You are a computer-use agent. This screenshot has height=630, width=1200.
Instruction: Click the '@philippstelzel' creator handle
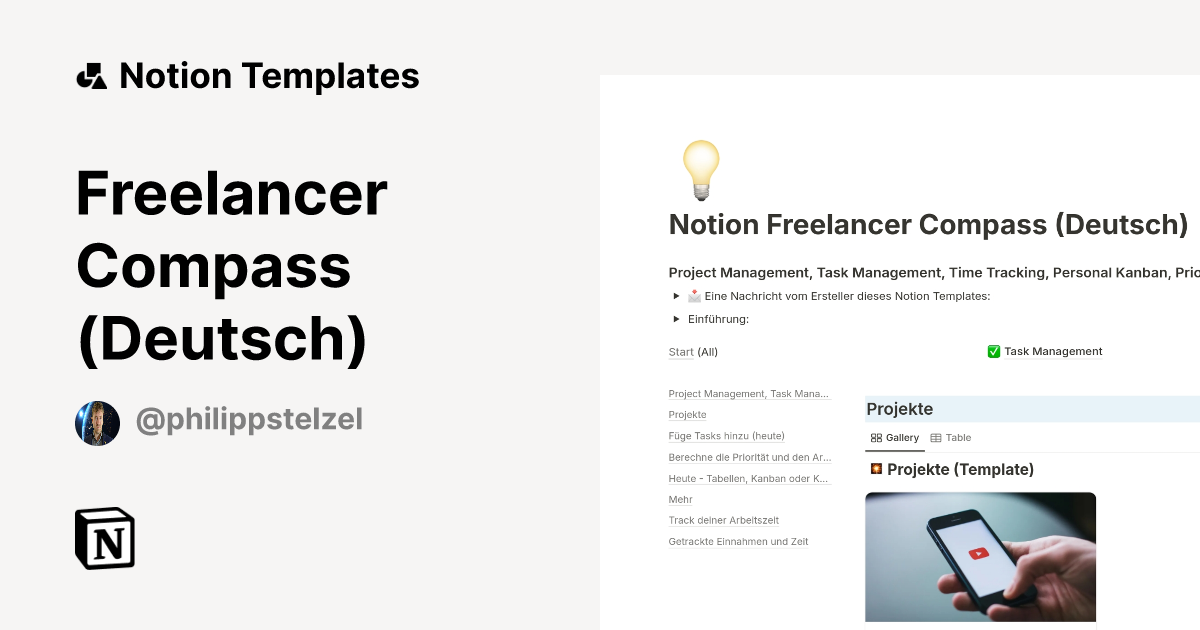click(248, 421)
